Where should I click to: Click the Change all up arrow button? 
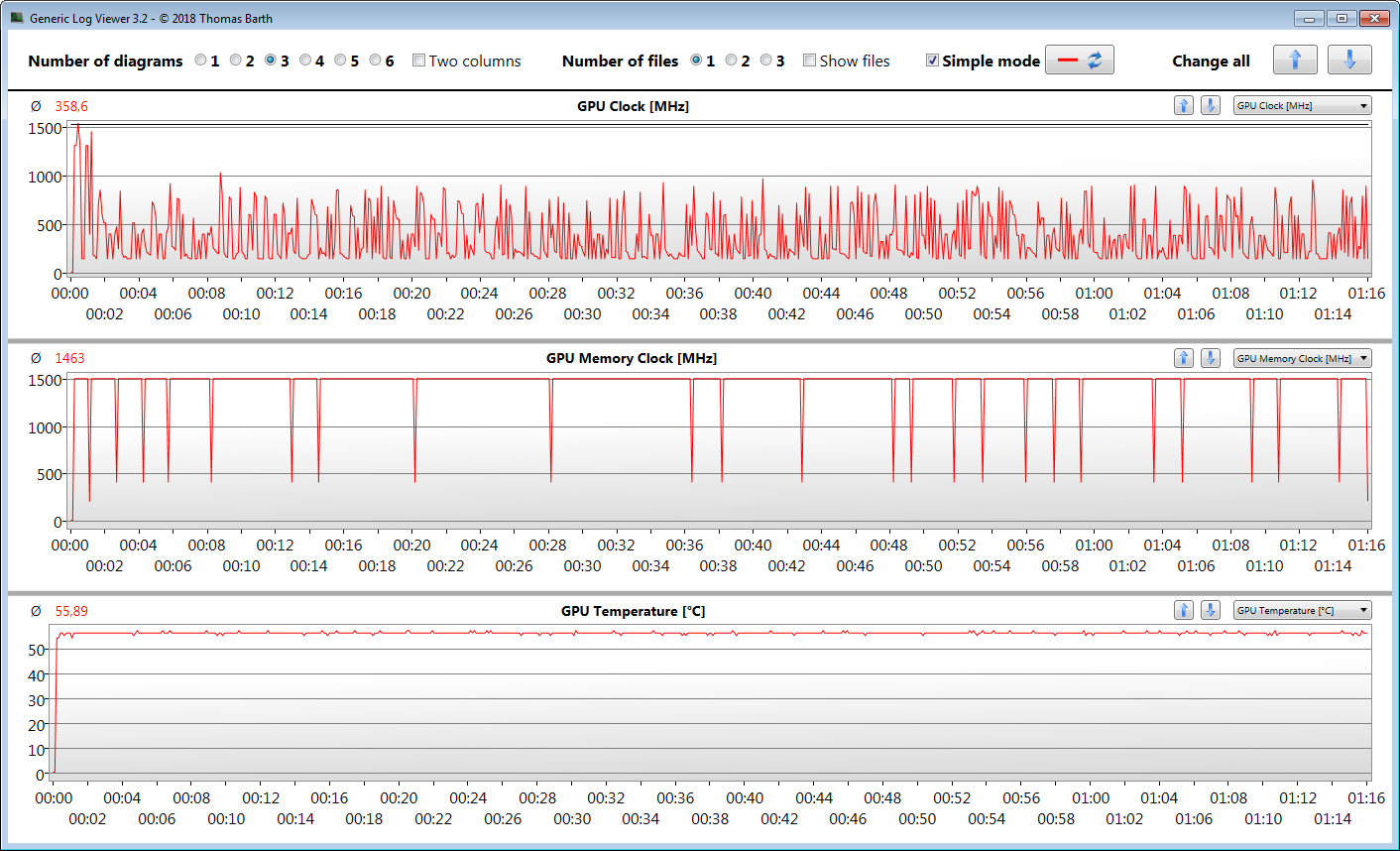click(1295, 61)
